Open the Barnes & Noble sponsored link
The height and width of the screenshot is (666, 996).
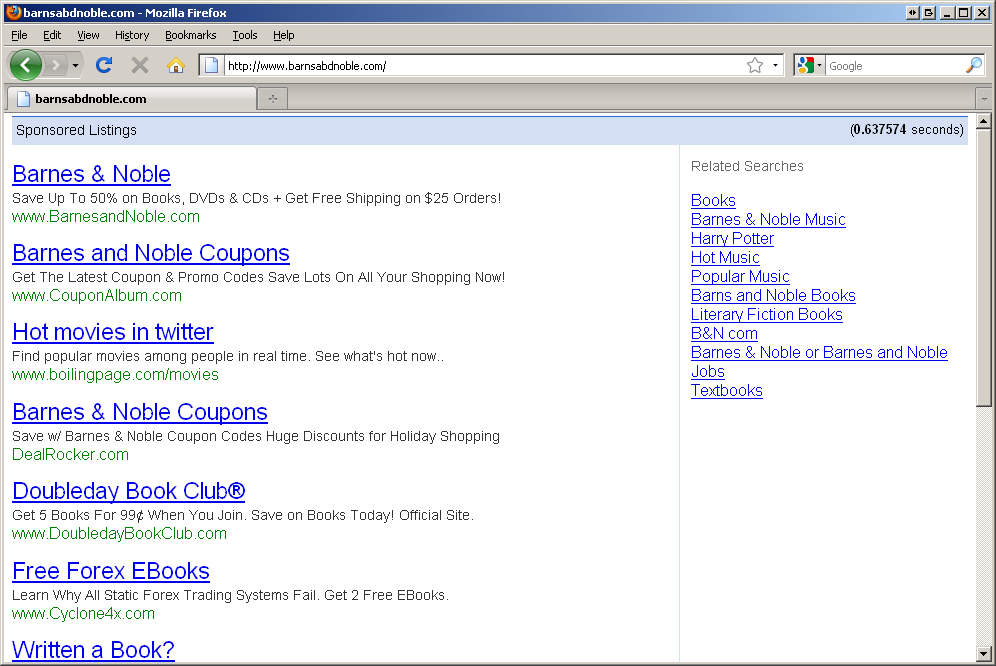tap(91, 174)
